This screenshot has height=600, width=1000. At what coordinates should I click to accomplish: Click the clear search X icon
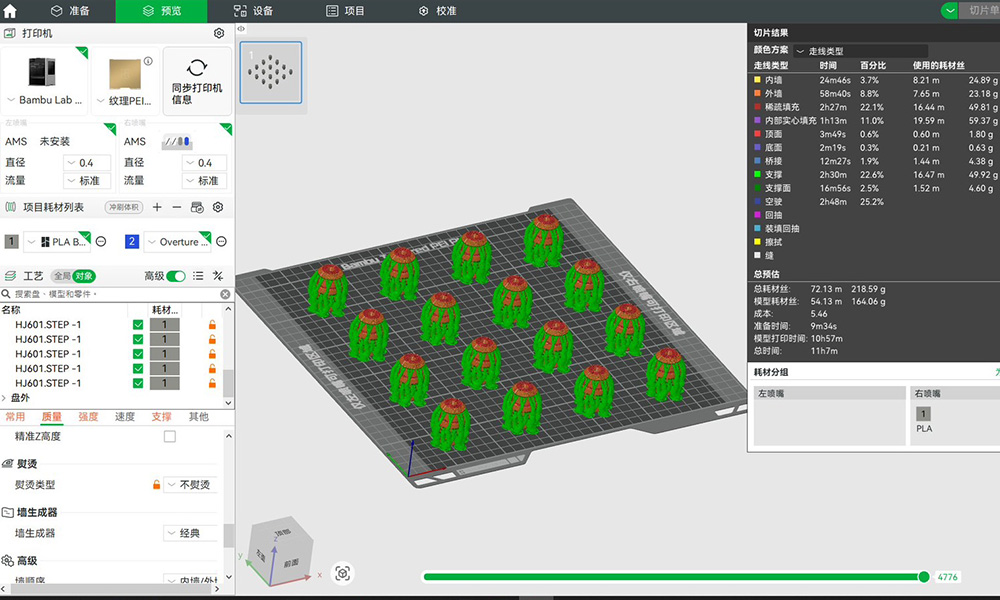coord(225,294)
